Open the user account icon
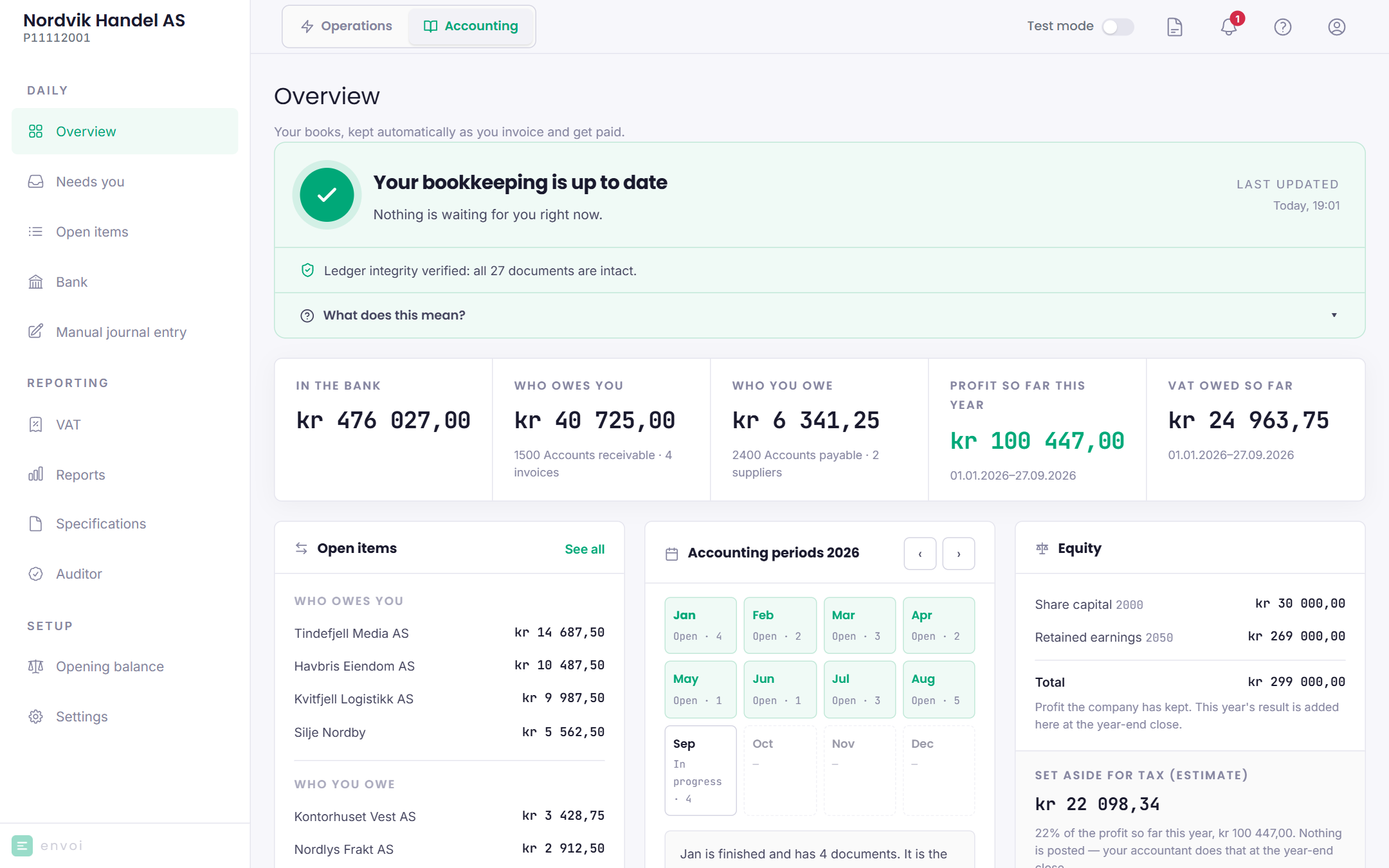1389x868 pixels. tap(1336, 26)
